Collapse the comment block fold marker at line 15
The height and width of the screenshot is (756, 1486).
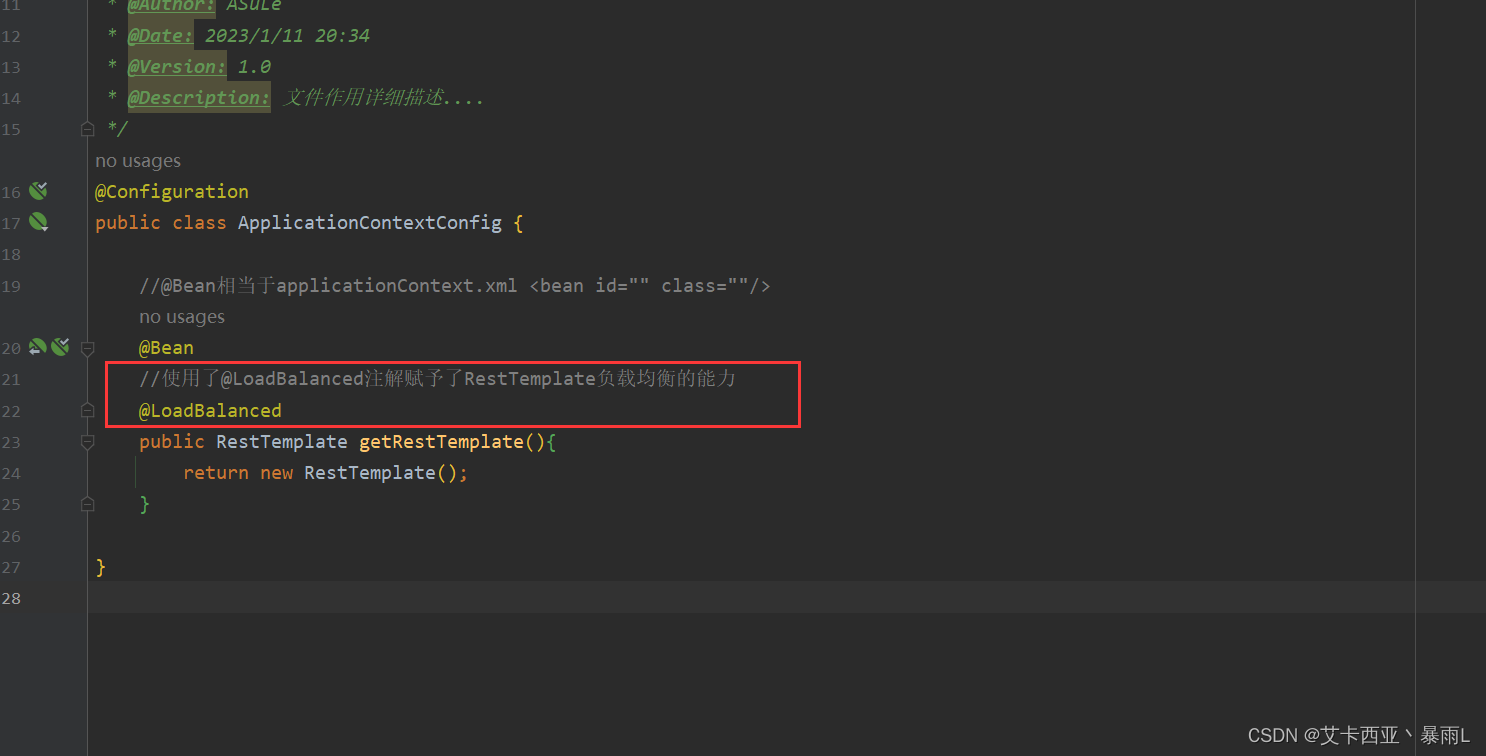tap(87, 129)
